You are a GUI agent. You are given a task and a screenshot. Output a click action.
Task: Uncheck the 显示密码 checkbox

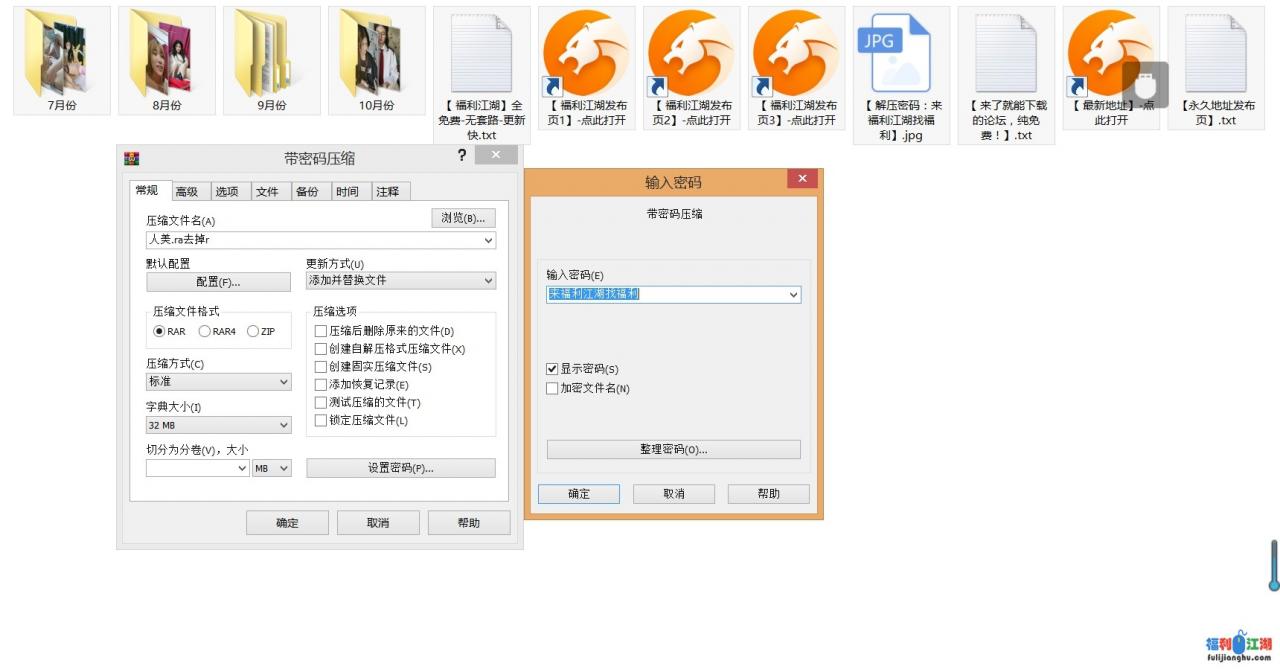pyautogui.click(x=552, y=370)
